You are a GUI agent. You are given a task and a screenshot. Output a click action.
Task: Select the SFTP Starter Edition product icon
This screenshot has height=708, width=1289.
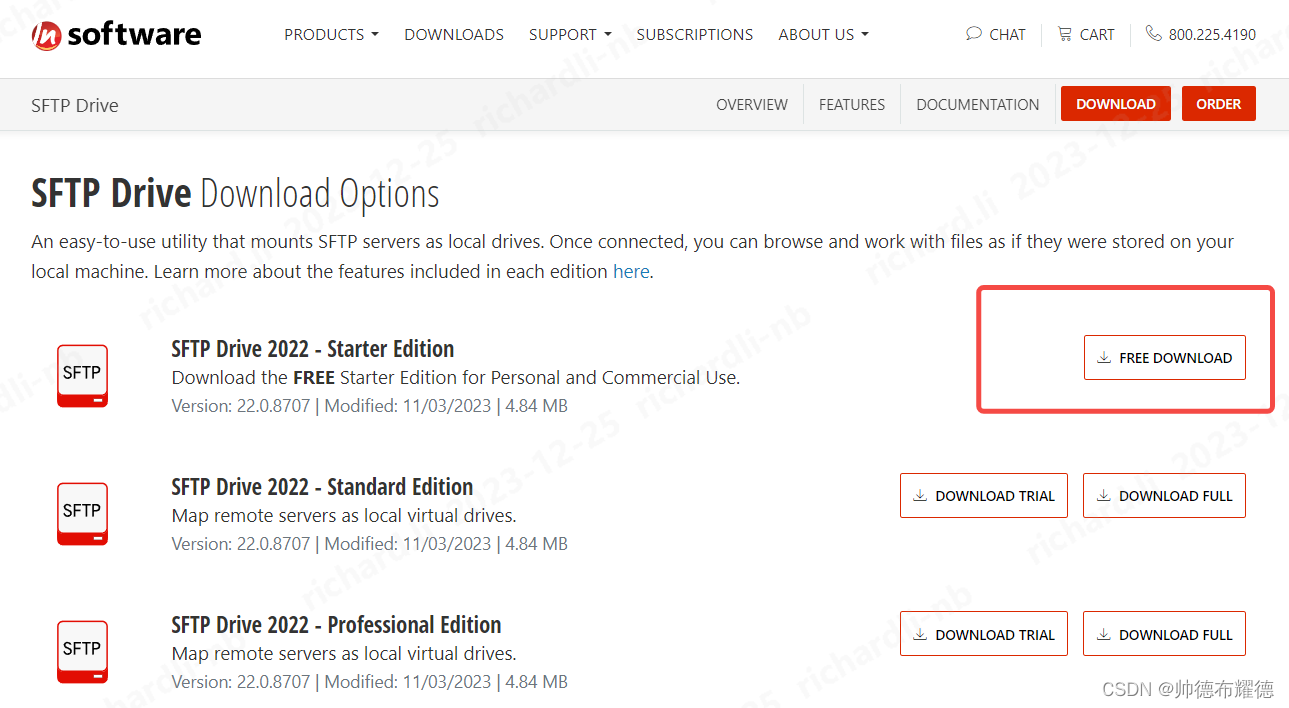point(81,375)
